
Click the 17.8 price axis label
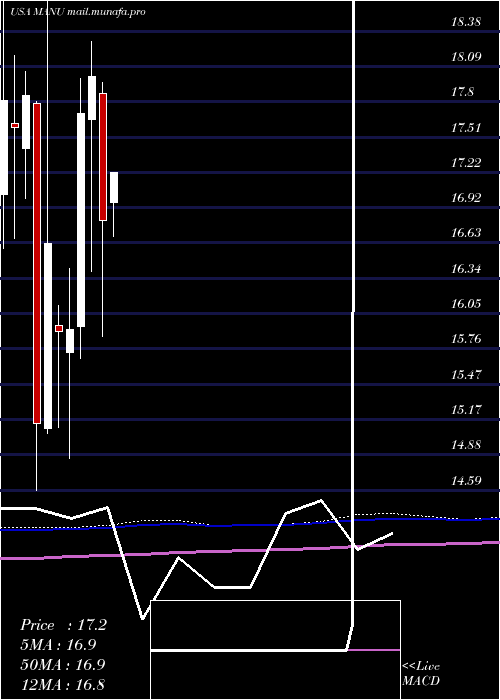[x=462, y=92]
